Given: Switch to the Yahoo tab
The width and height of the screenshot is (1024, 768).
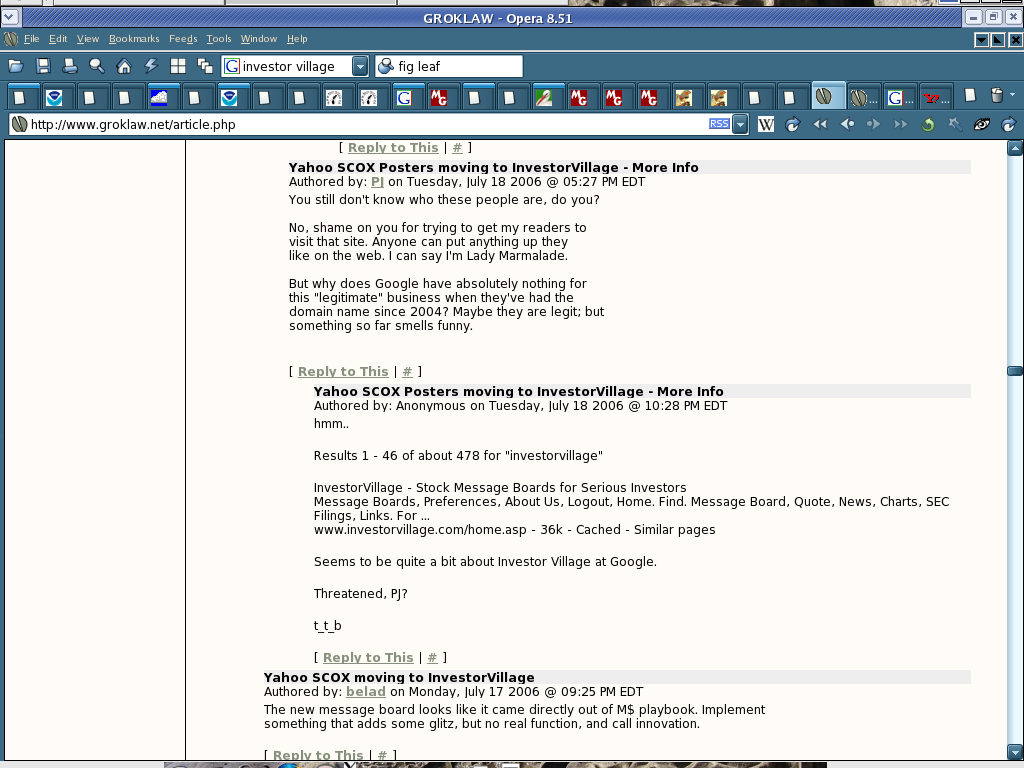Looking at the screenshot, I should (935, 97).
